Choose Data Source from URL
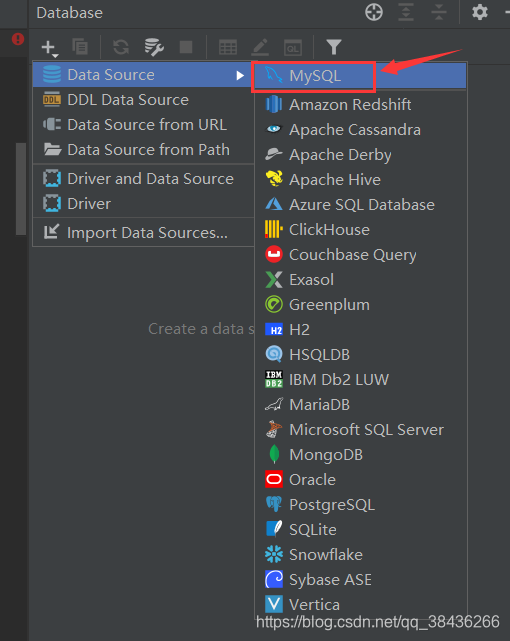 [x=143, y=125]
